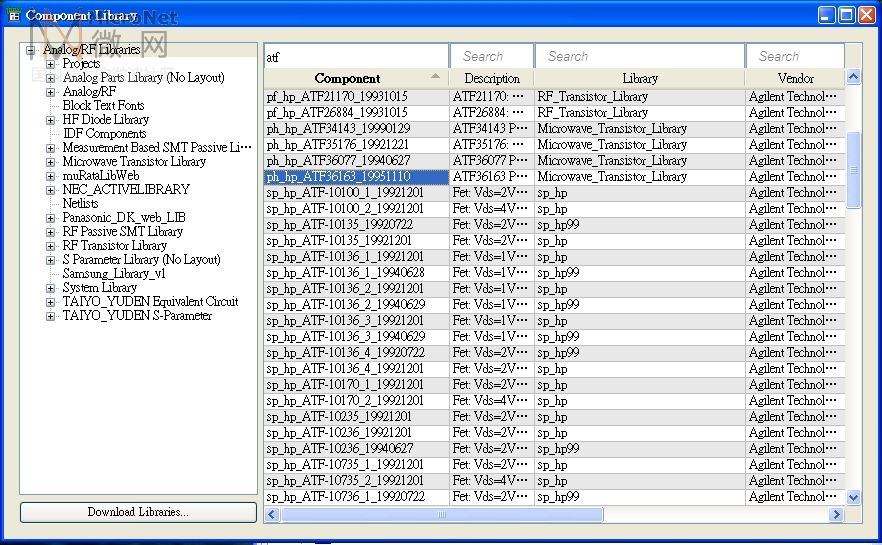Screen dimensions: 882x545
Task: Sort by the Description column header
Action: (x=492, y=79)
